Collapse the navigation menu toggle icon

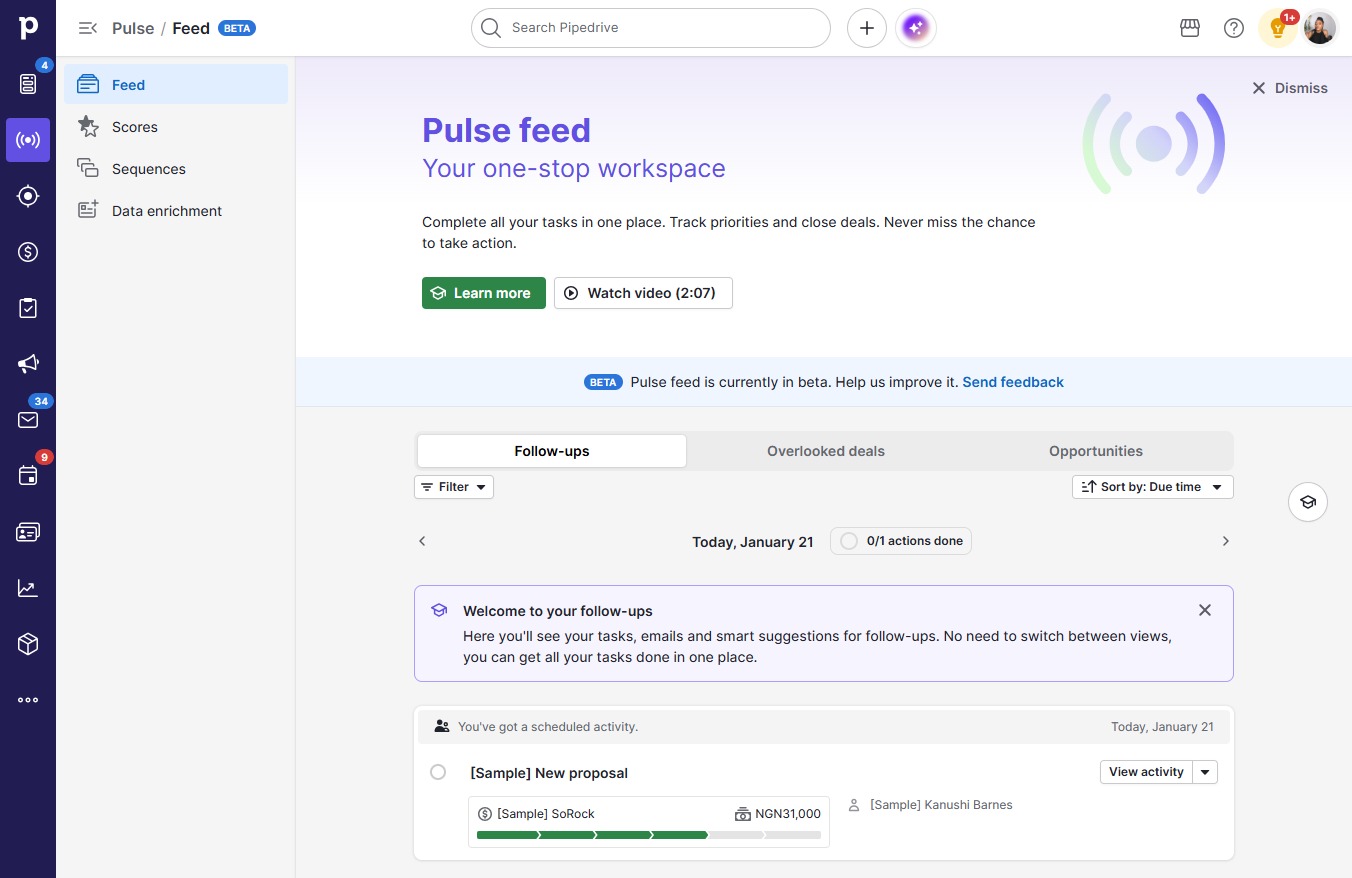(x=88, y=28)
